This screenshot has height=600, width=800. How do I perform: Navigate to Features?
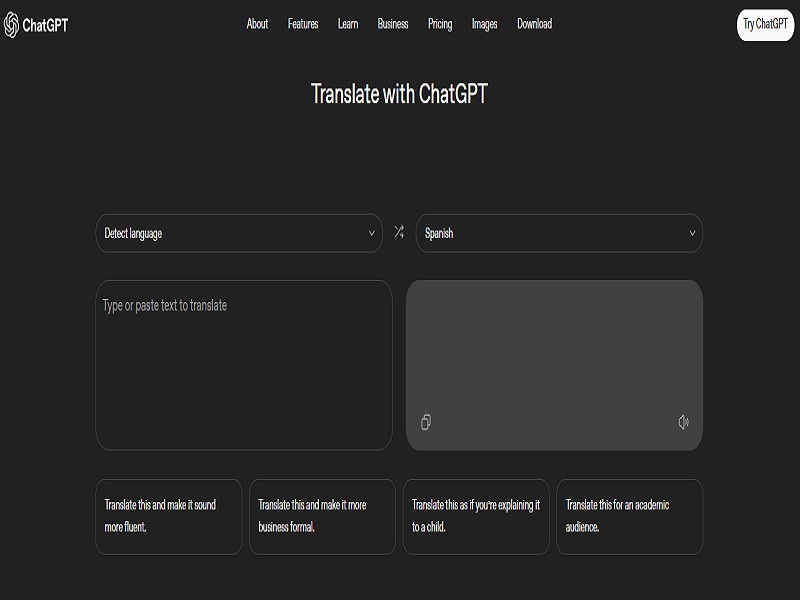(x=302, y=23)
